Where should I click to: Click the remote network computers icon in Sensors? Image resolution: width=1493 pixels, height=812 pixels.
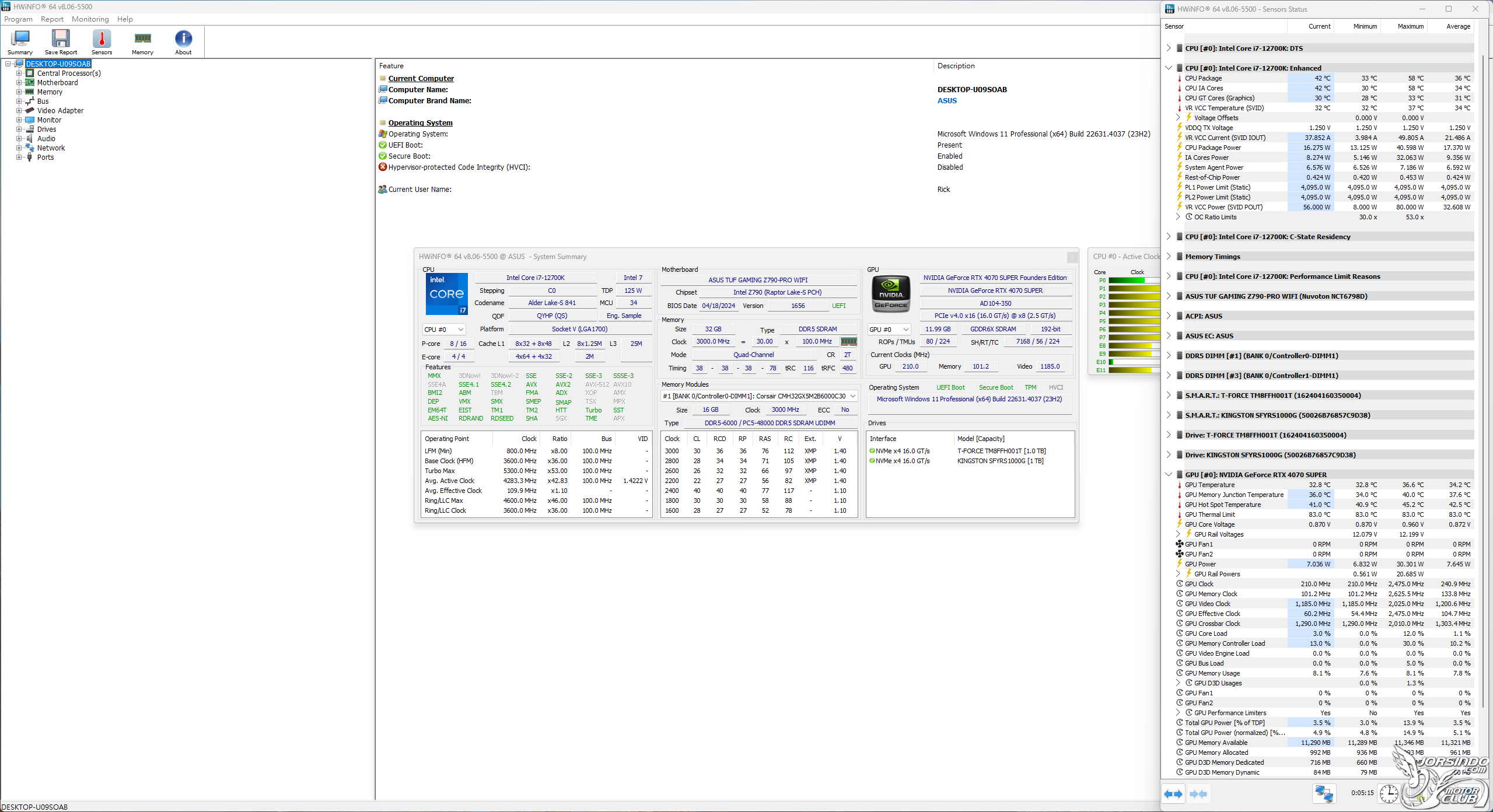tap(1324, 794)
